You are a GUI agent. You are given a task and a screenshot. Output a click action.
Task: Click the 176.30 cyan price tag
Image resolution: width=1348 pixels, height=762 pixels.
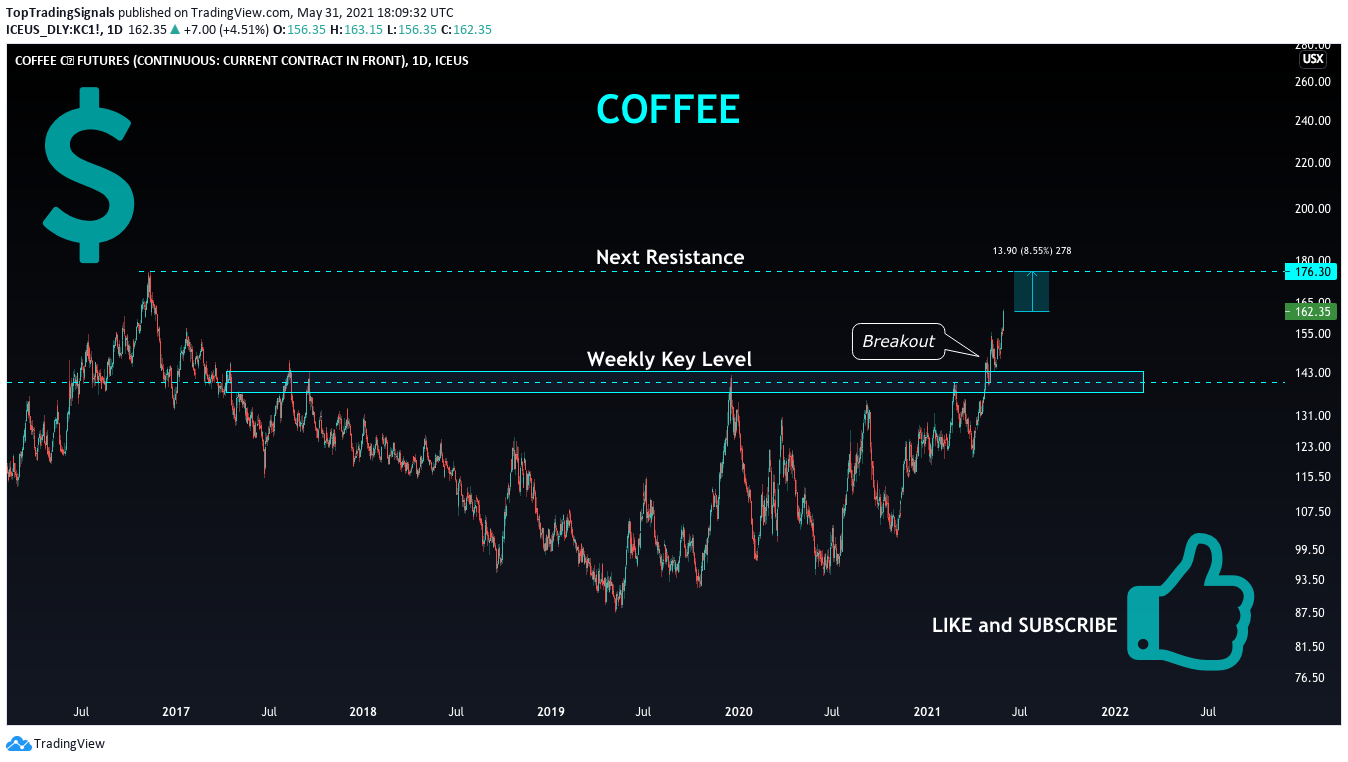click(1311, 271)
